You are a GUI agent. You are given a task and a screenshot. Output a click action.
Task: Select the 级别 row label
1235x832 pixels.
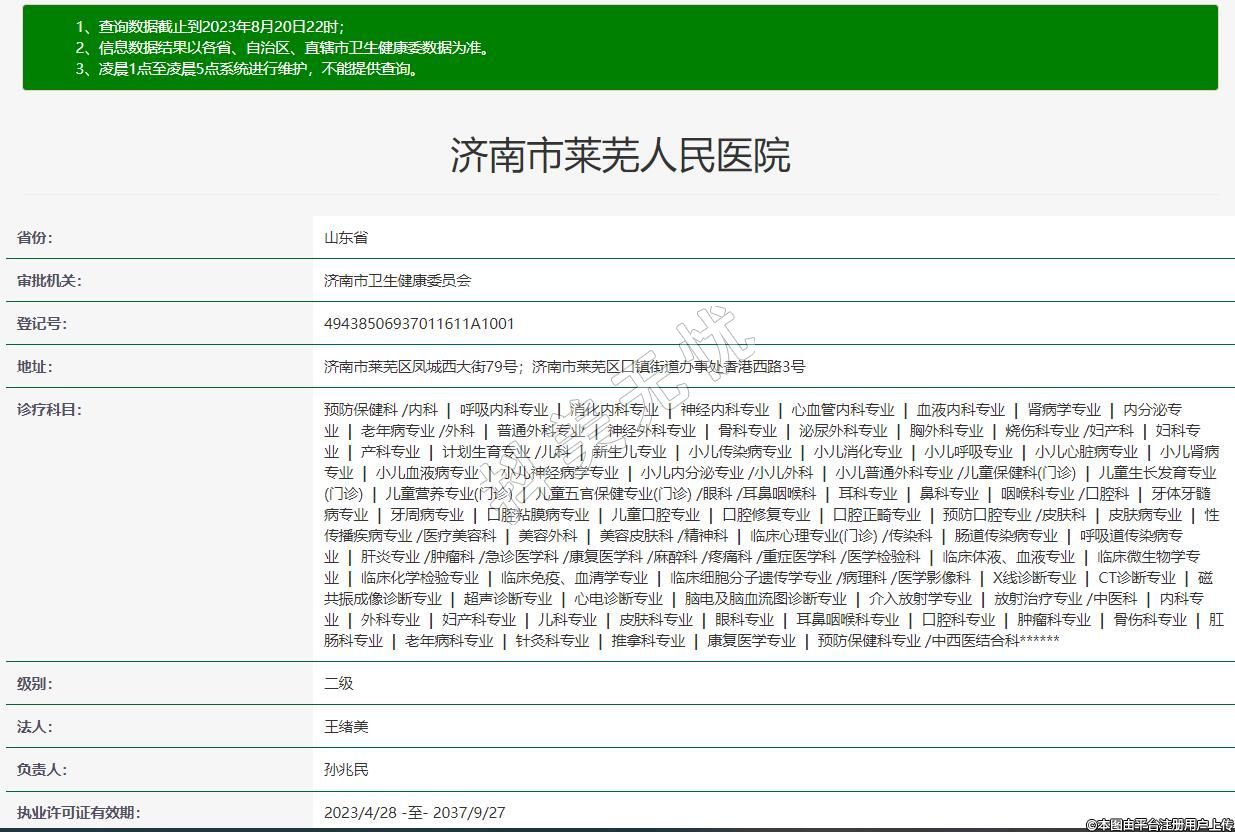pyautogui.click(x=35, y=684)
